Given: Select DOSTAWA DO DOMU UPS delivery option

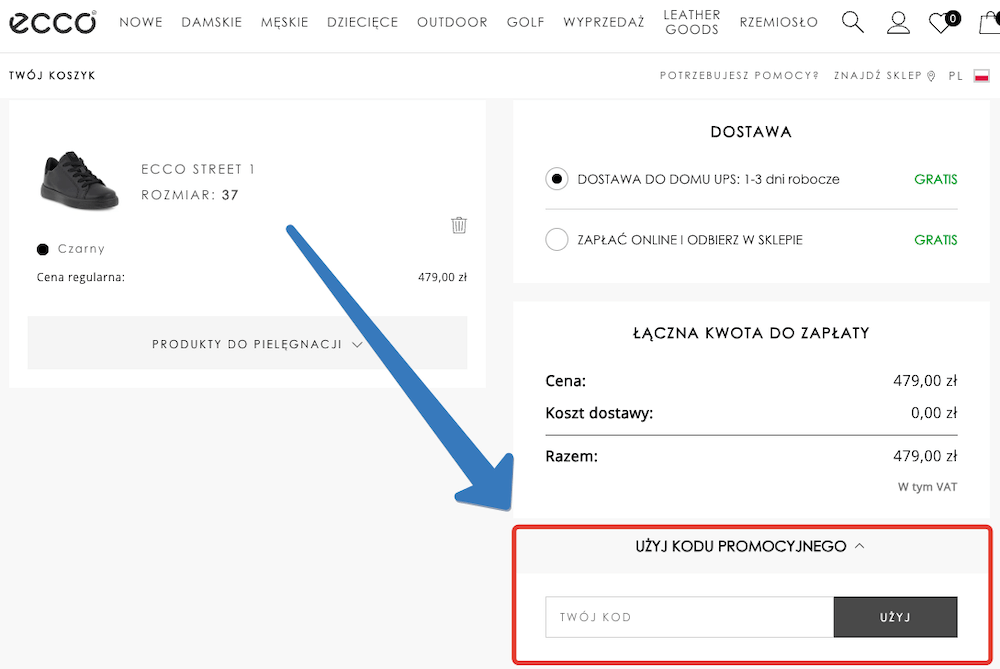Looking at the screenshot, I should pyautogui.click(x=556, y=179).
